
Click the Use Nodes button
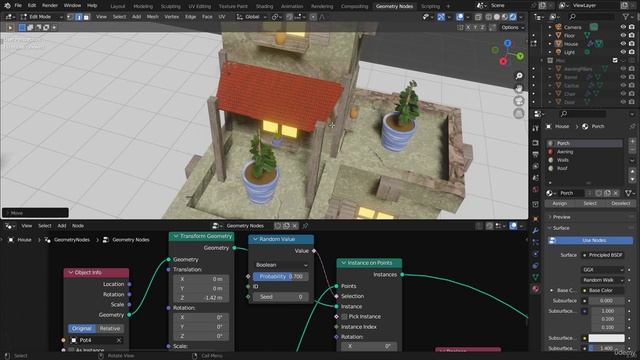click(591, 240)
